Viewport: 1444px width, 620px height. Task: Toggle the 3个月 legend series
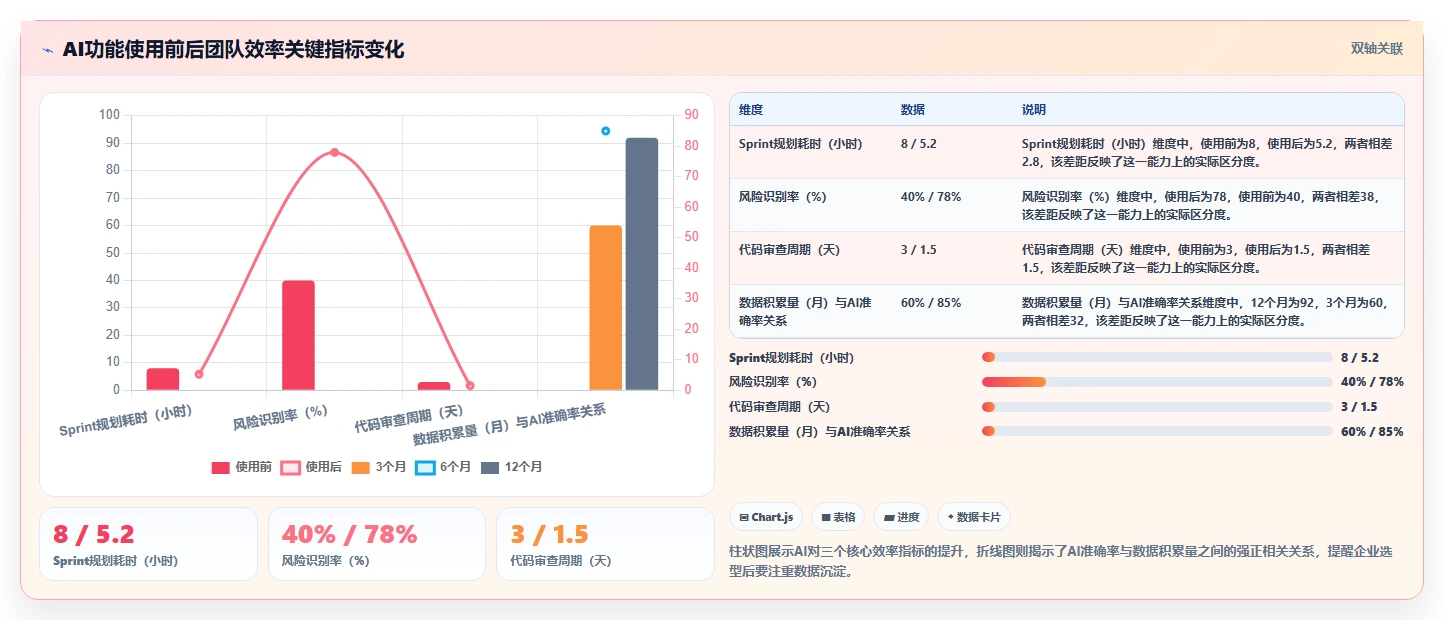tap(379, 467)
